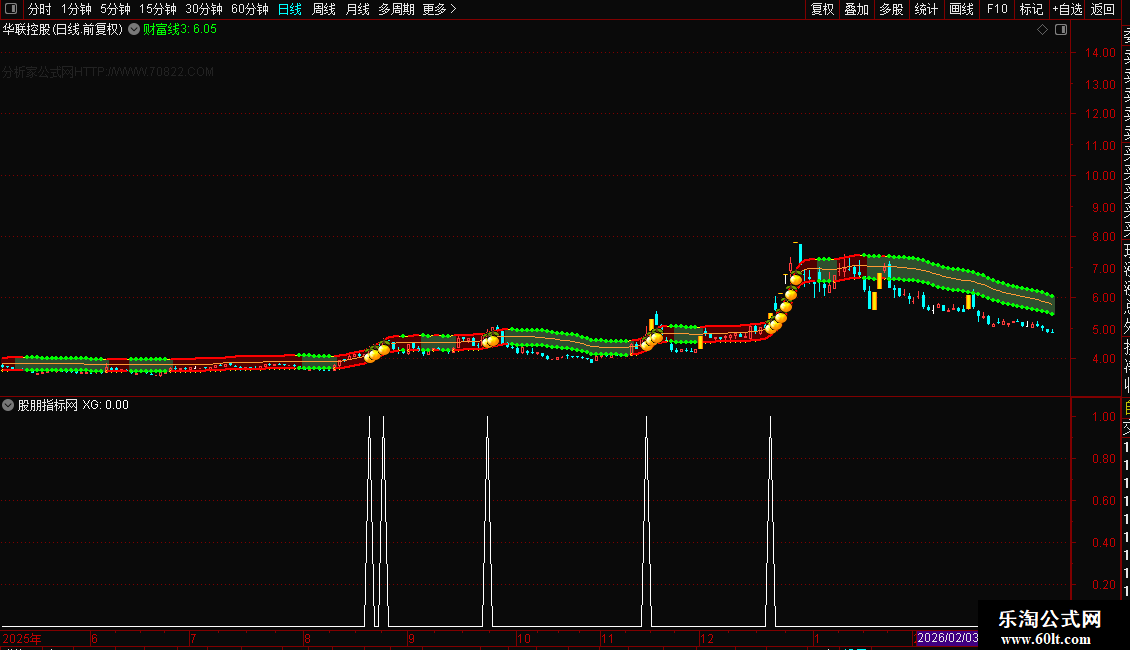Switch to the 周线 weekly chart

[x=324, y=9]
